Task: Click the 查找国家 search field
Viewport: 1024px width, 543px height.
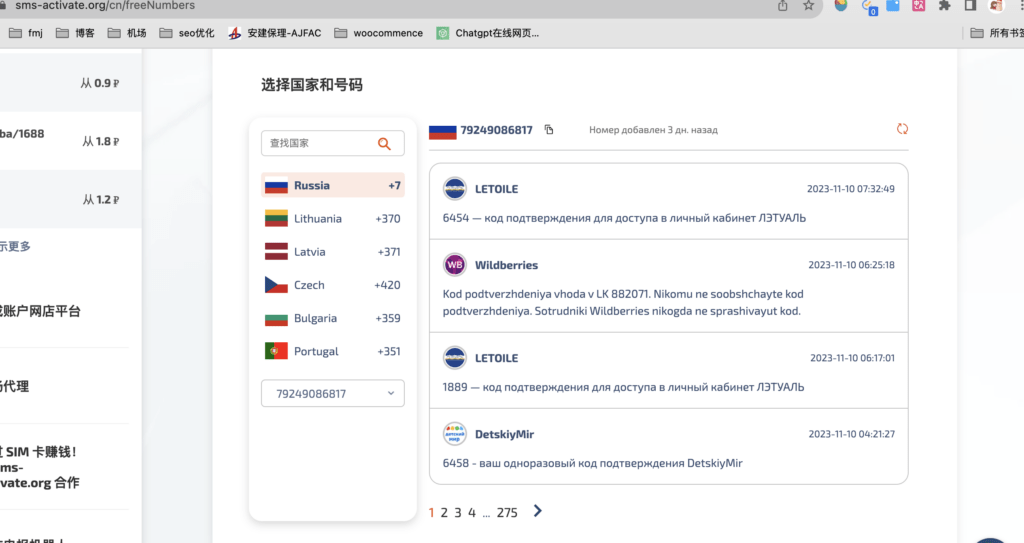Action: (333, 143)
